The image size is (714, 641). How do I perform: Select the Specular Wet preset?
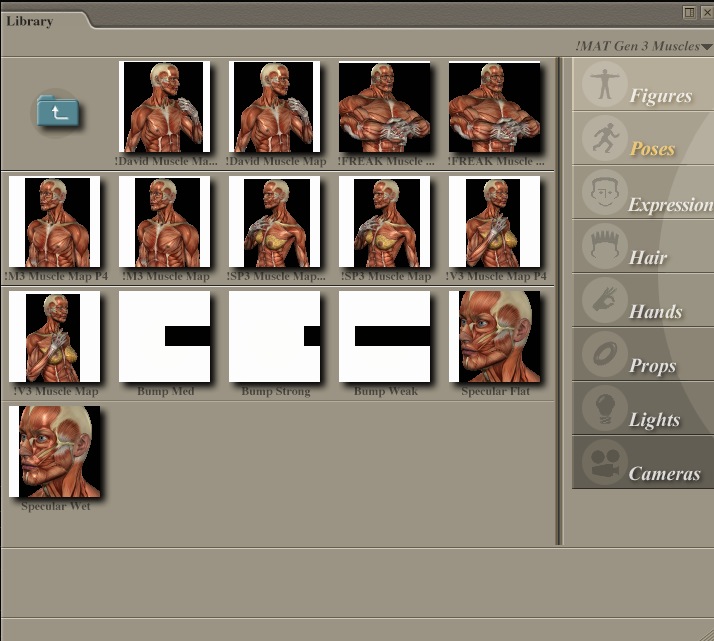click(x=54, y=452)
